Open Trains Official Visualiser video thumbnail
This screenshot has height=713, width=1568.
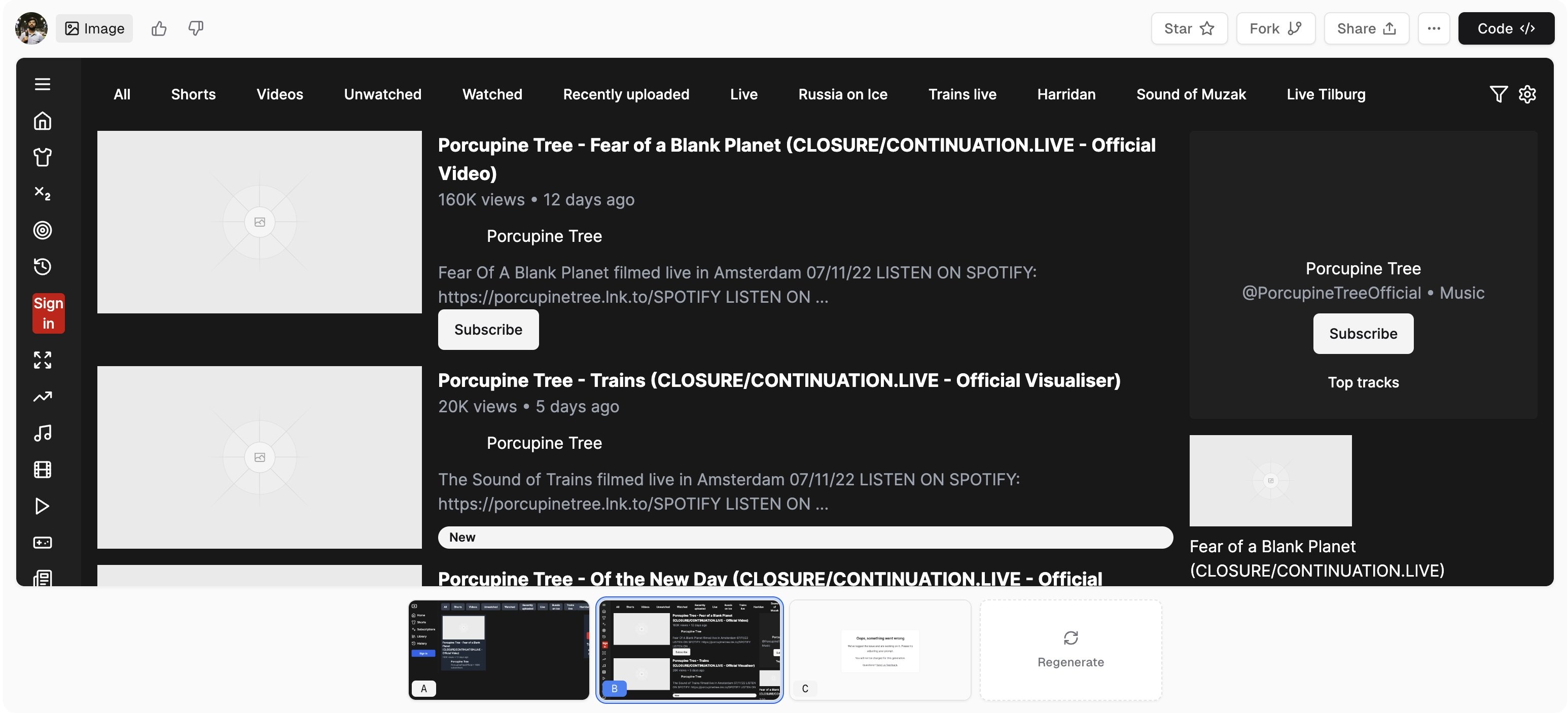259,457
